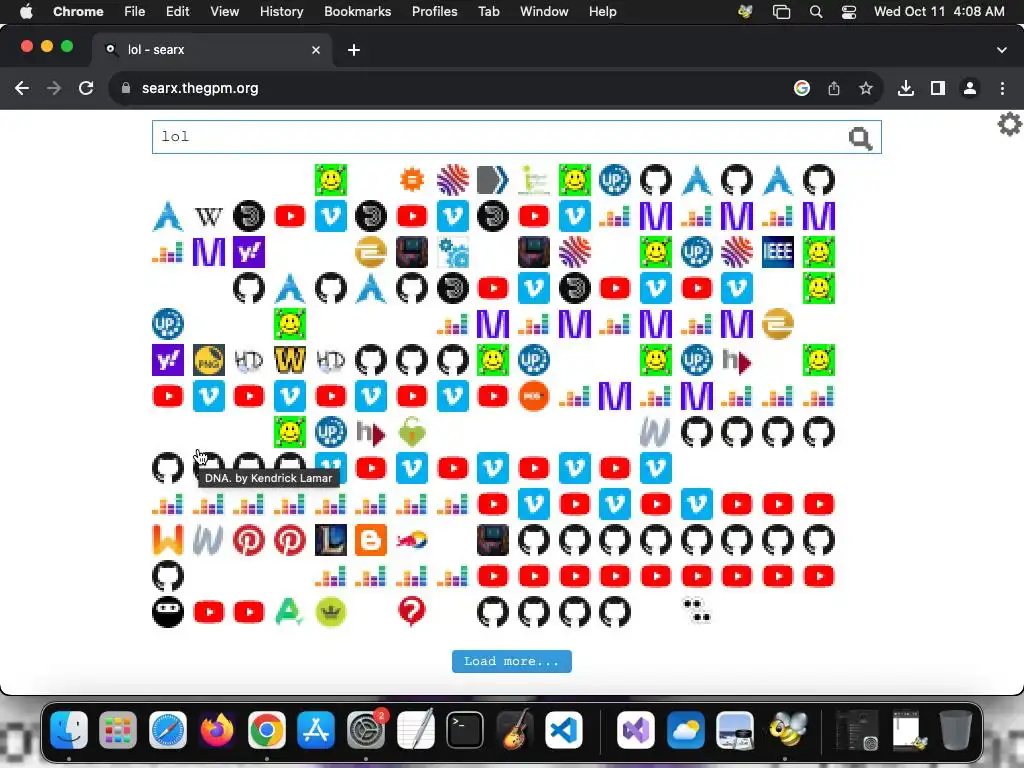Share this page from the address bar
This screenshot has width=1024, height=768.
[x=834, y=88]
